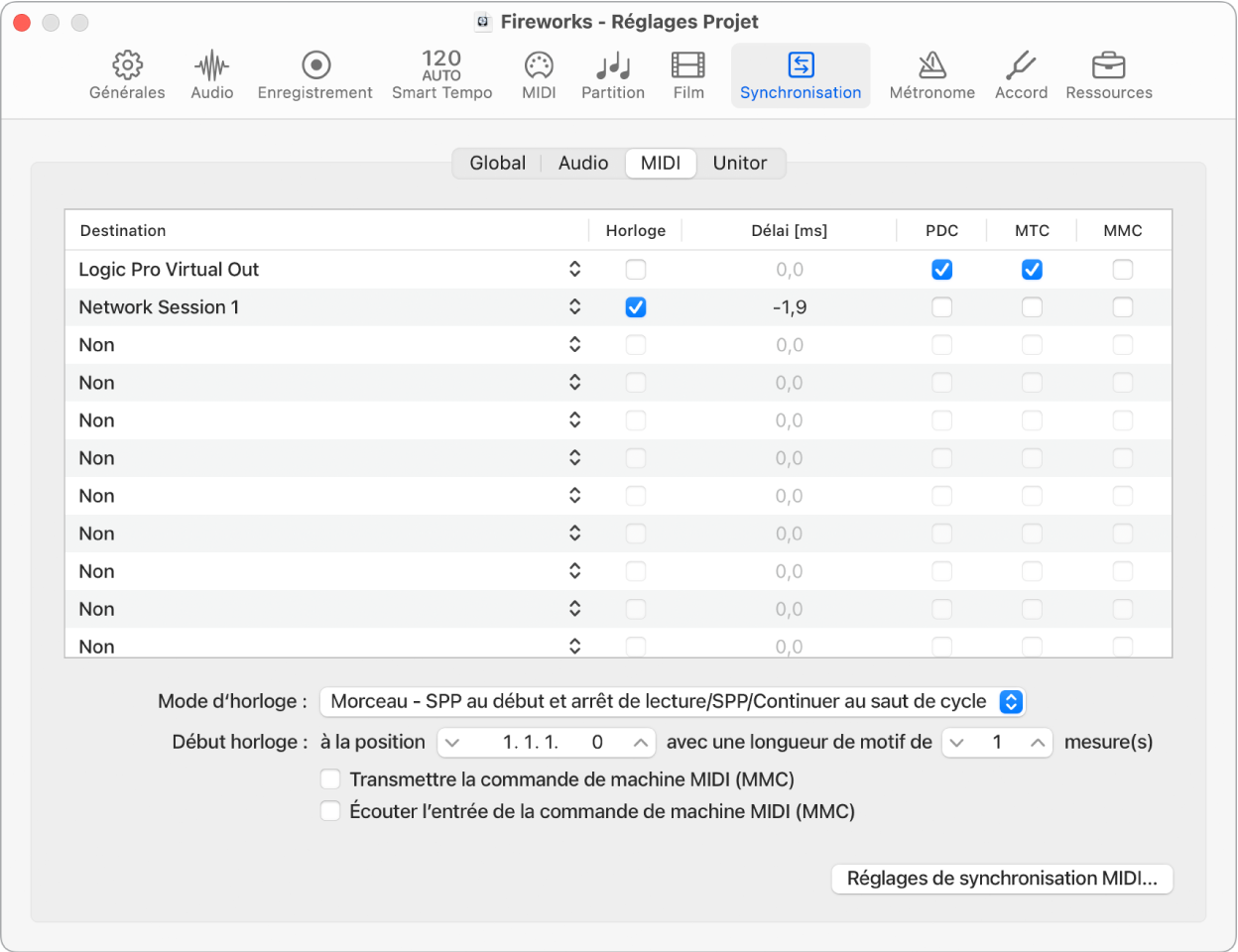Open the Audio settings pane

tap(211, 74)
